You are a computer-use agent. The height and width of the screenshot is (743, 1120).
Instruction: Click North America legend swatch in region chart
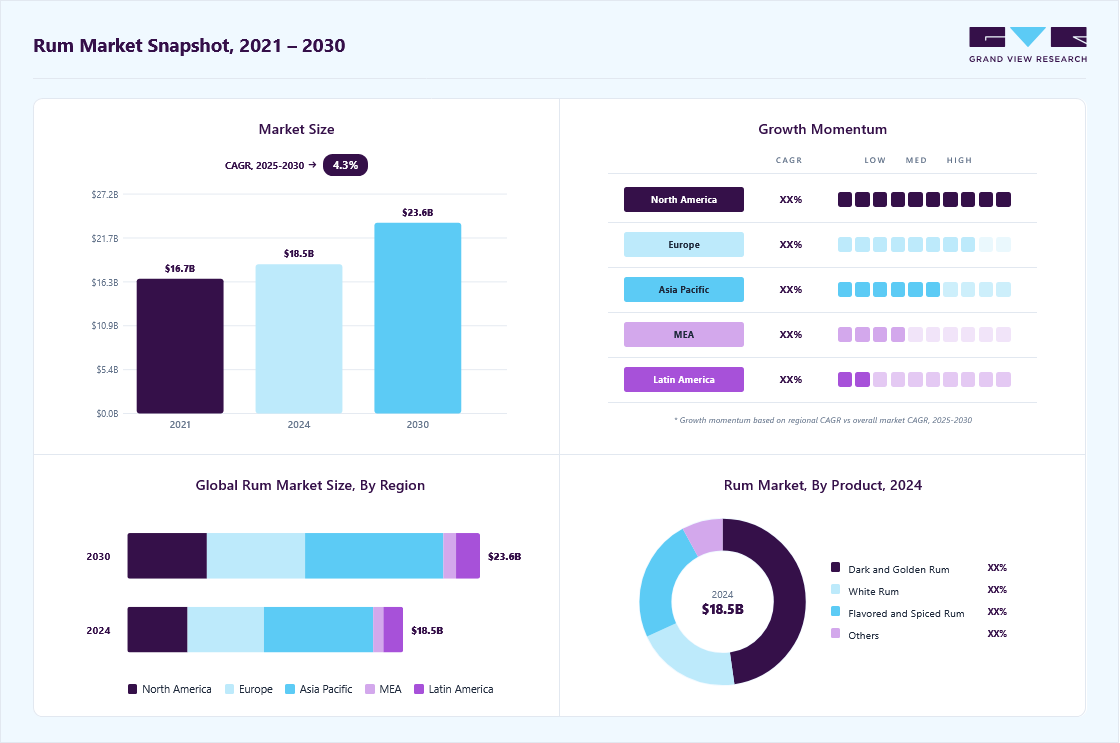132,689
